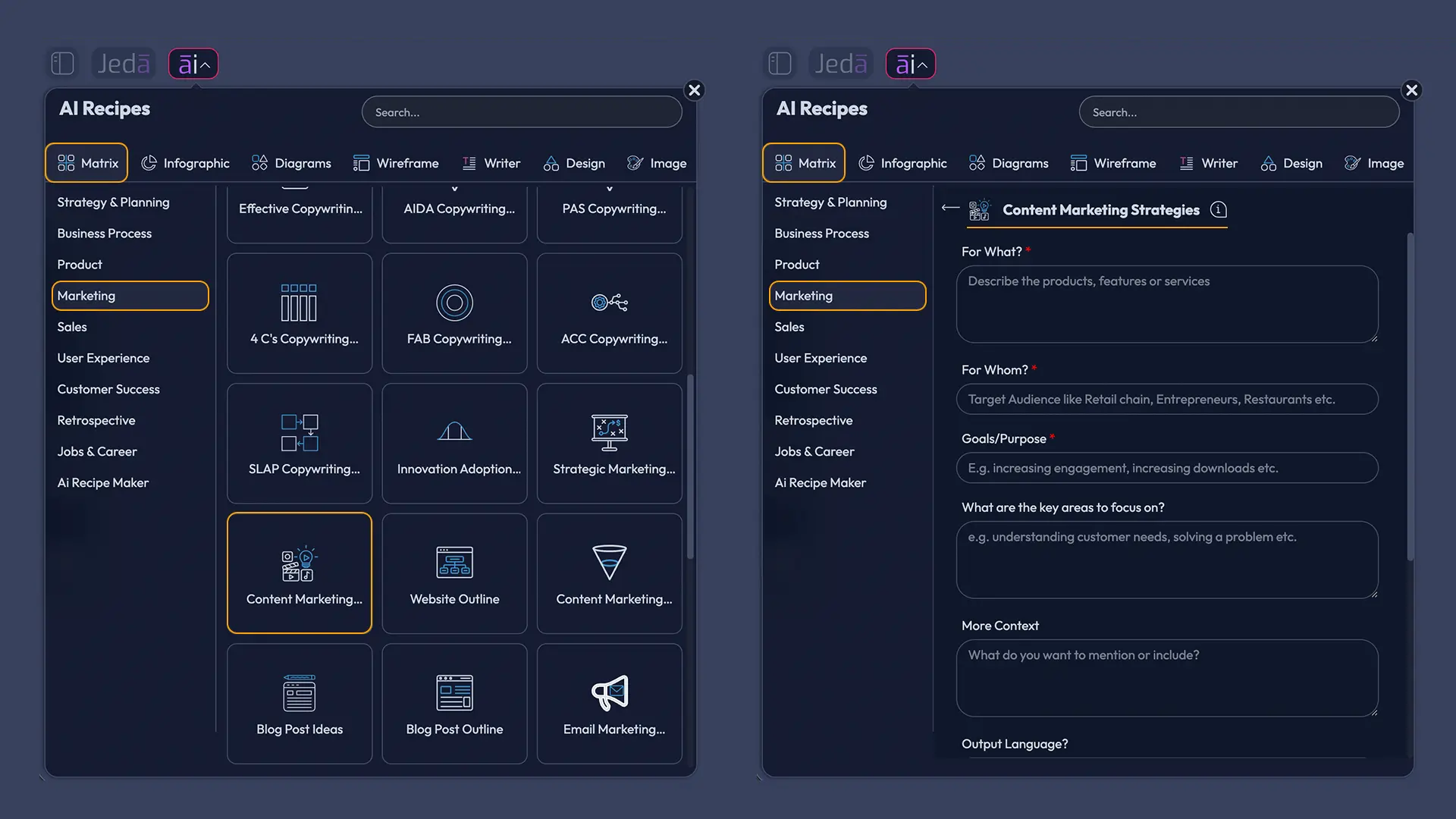Open the Blog Post Ideas recipe card
1456x819 pixels.
(x=300, y=704)
